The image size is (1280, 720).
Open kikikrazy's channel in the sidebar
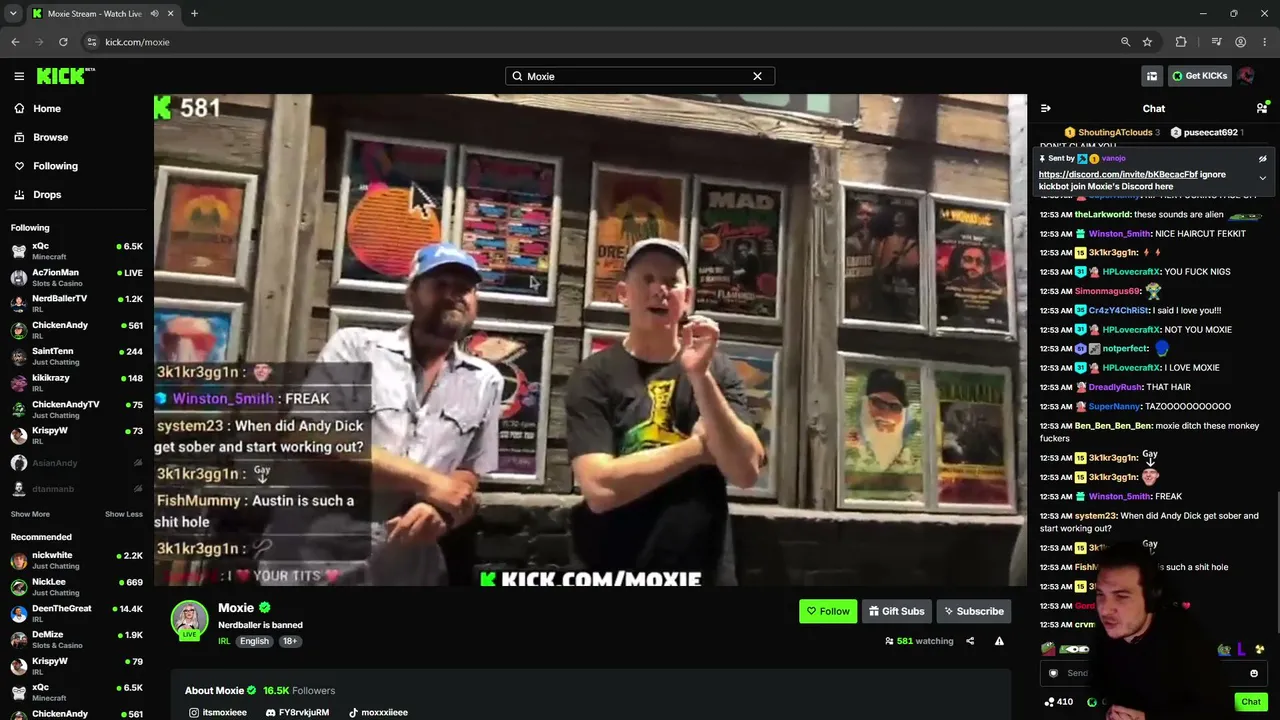click(x=75, y=382)
